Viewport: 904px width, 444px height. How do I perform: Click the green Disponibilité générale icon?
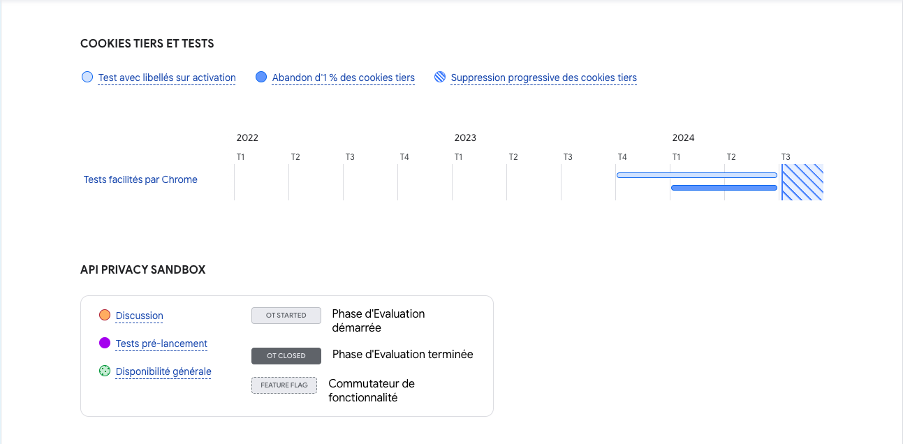[x=105, y=372]
